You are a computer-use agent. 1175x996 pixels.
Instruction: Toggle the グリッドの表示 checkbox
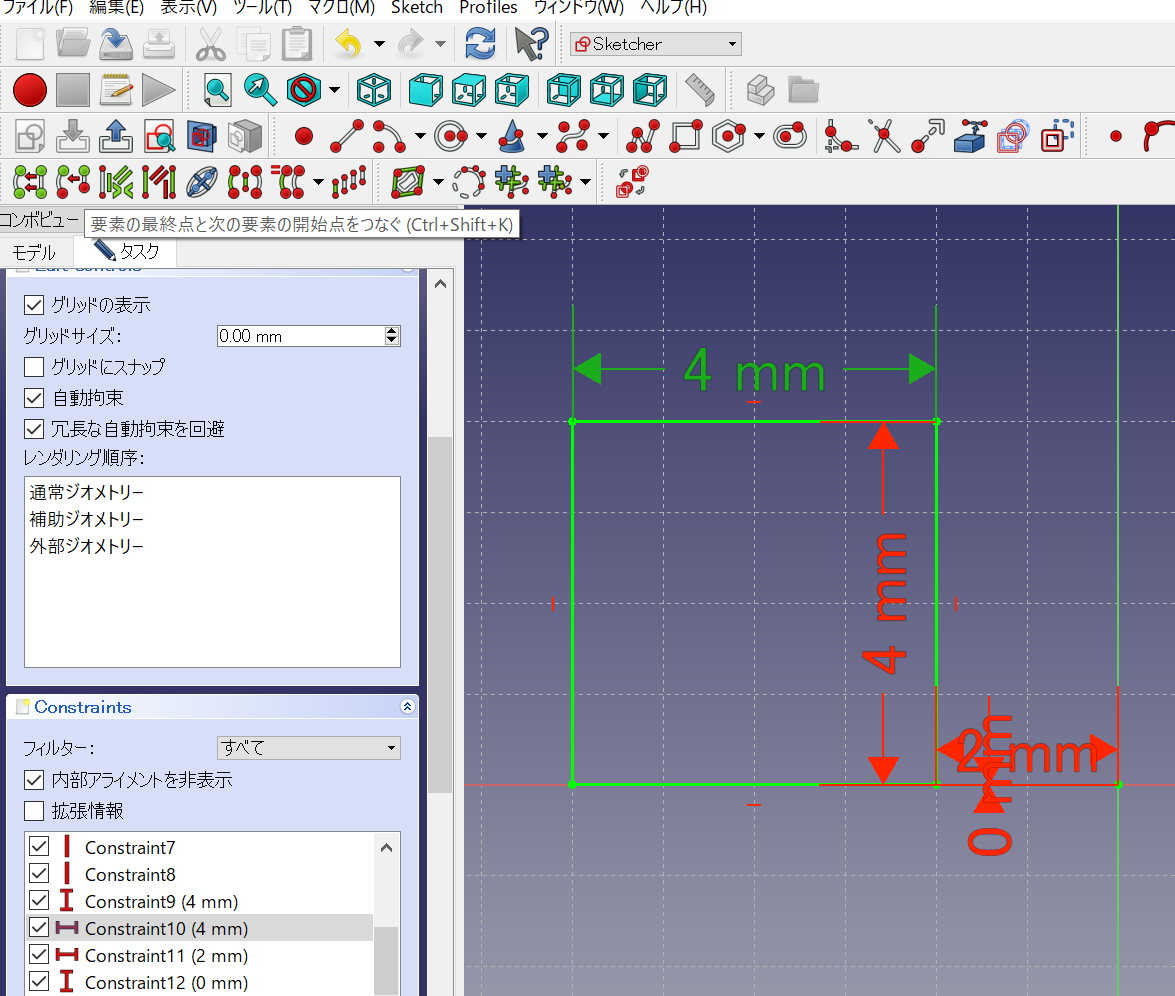(x=34, y=305)
